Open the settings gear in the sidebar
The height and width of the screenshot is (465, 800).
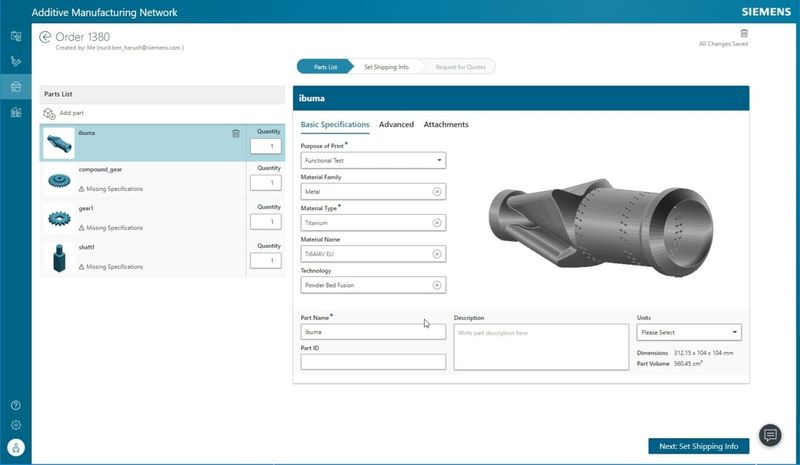[x=15, y=425]
